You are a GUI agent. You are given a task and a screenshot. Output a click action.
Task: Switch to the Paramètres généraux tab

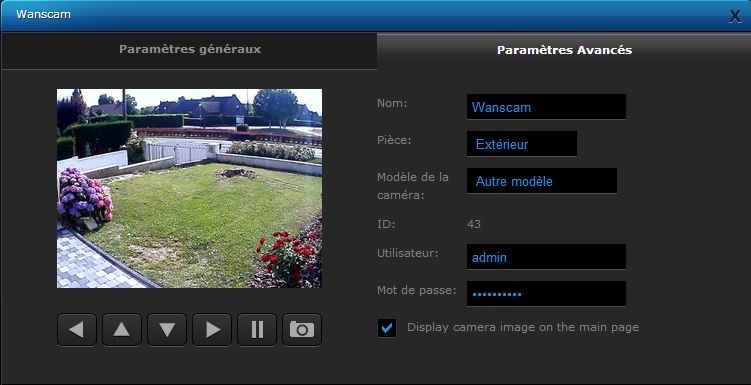(x=190, y=50)
